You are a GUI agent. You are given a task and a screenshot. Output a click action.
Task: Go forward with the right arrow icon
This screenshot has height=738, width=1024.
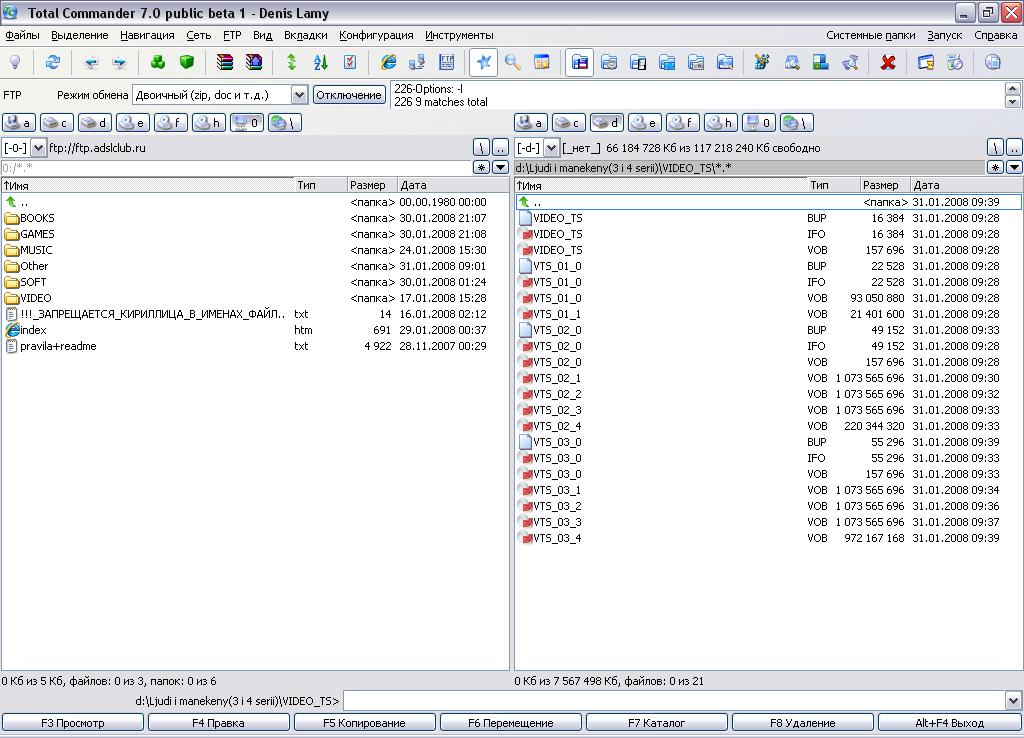point(120,63)
